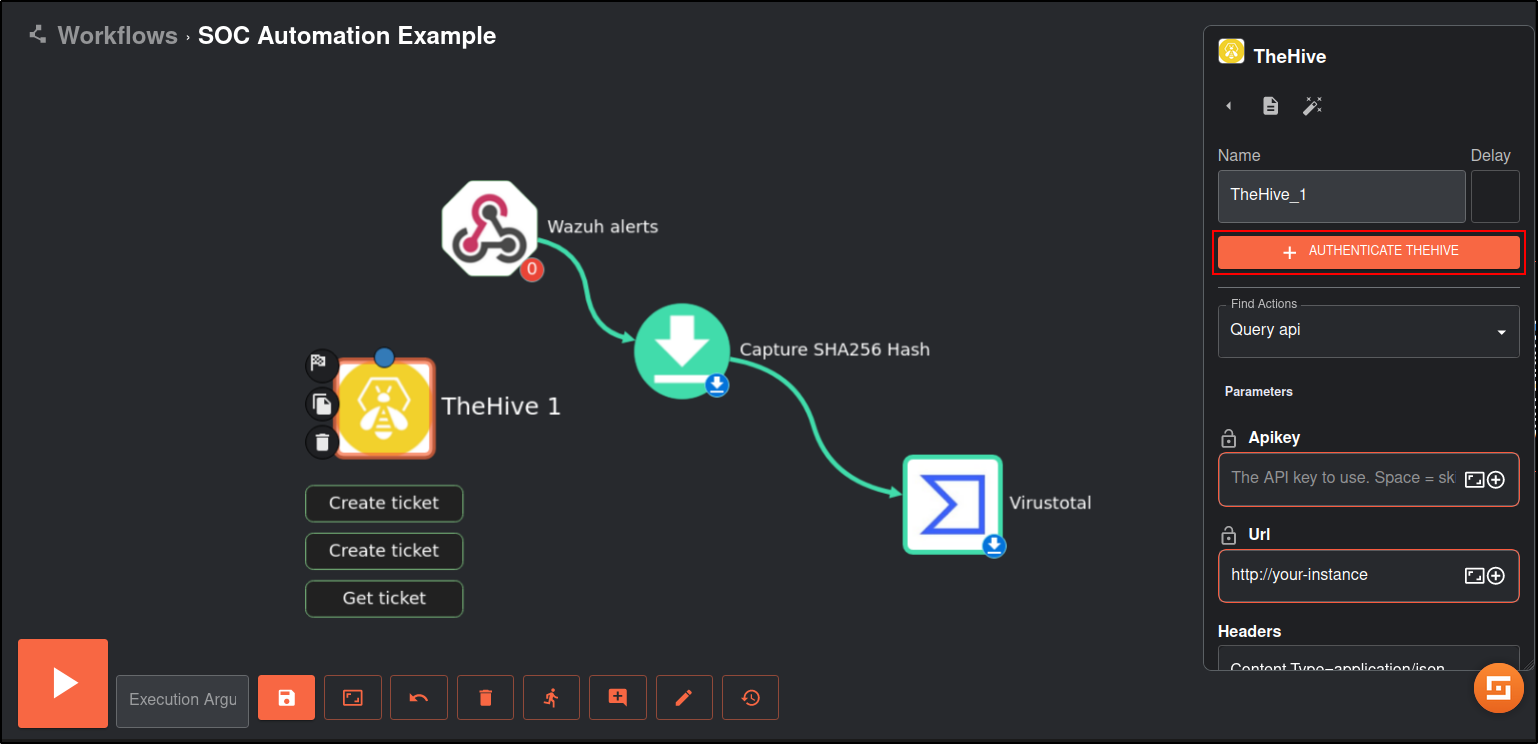This screenshot has height=744, width=1538.
Task: Click blue connector dot atop TheHive node
Action: pos(384,357)
